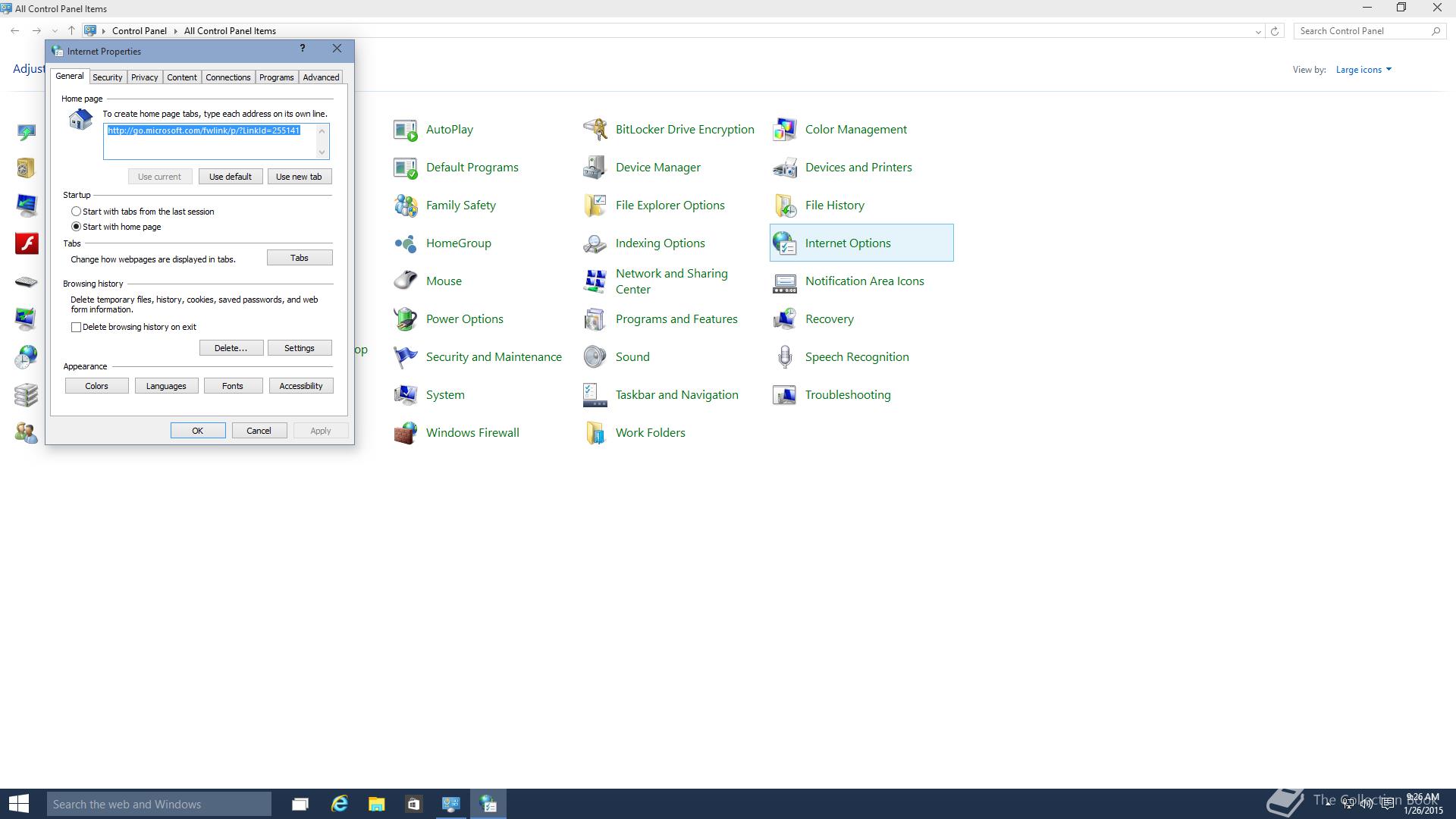1456x819 pixels.
Task: Click the Refresh button in address bar
Action: [1275, 31]
